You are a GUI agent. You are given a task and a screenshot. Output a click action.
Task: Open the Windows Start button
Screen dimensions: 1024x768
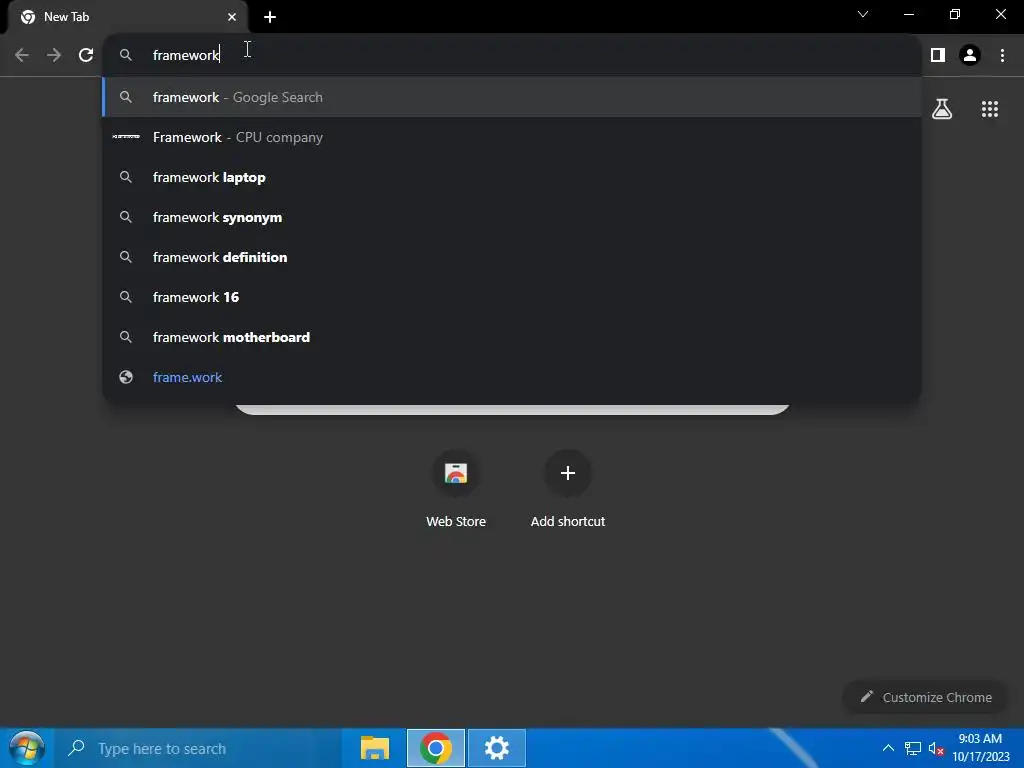point(27,748)
